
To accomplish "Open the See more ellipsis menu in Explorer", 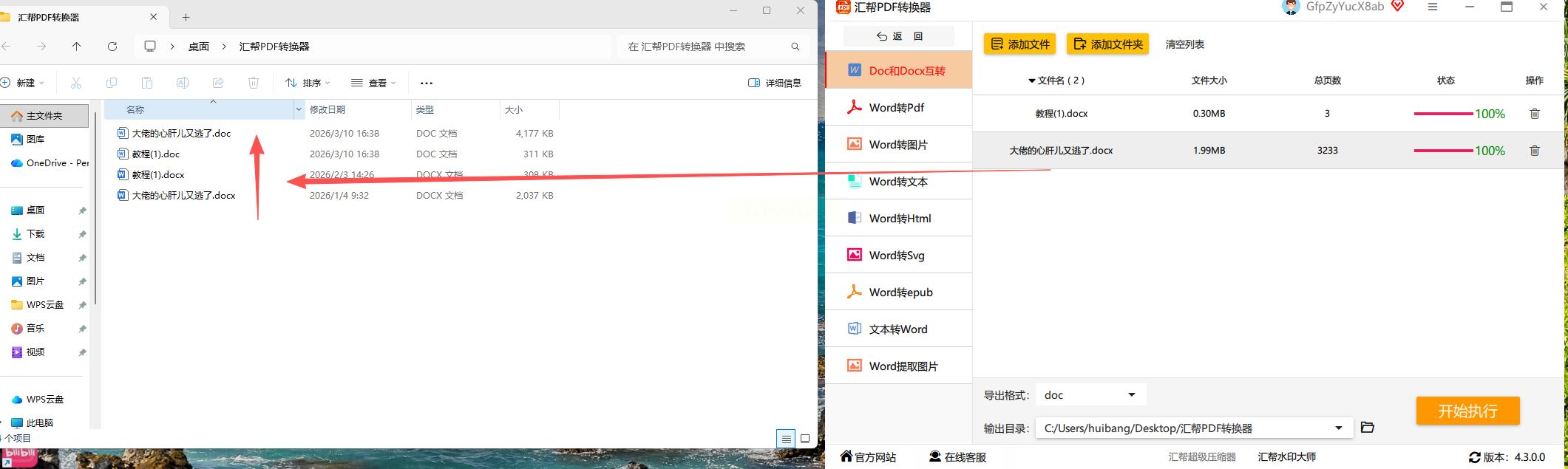I will click(427, 83).
